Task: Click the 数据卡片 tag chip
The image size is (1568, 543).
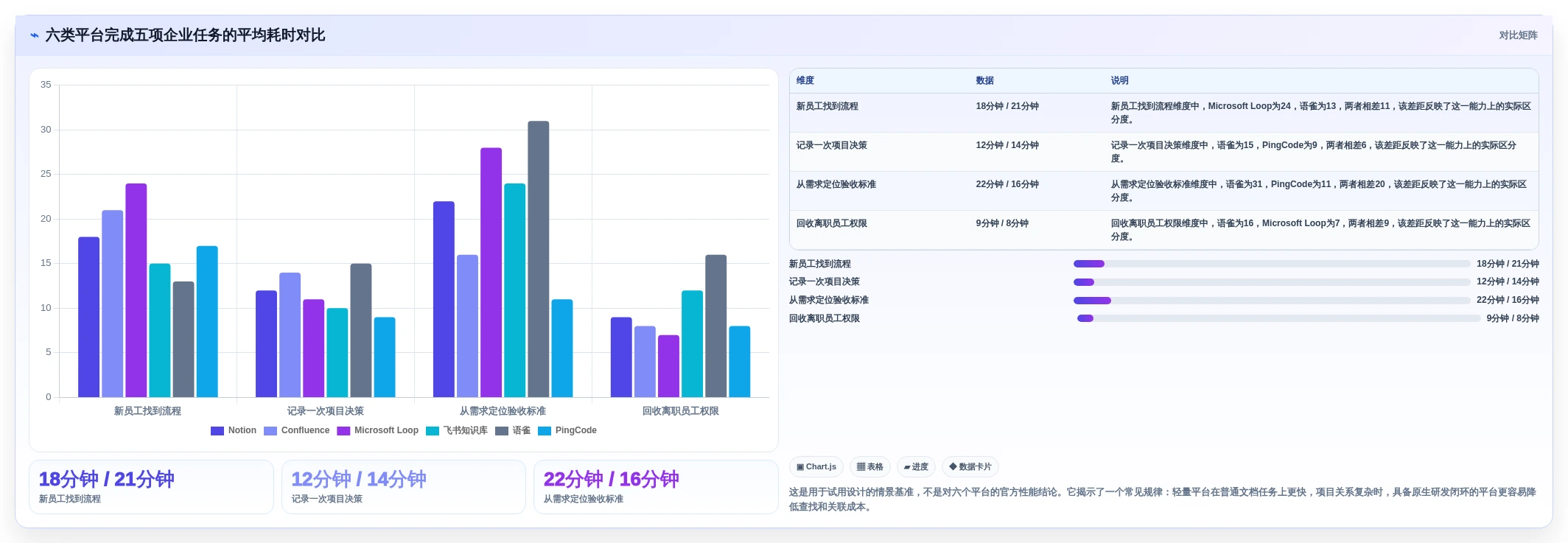Action: [970, 466]
